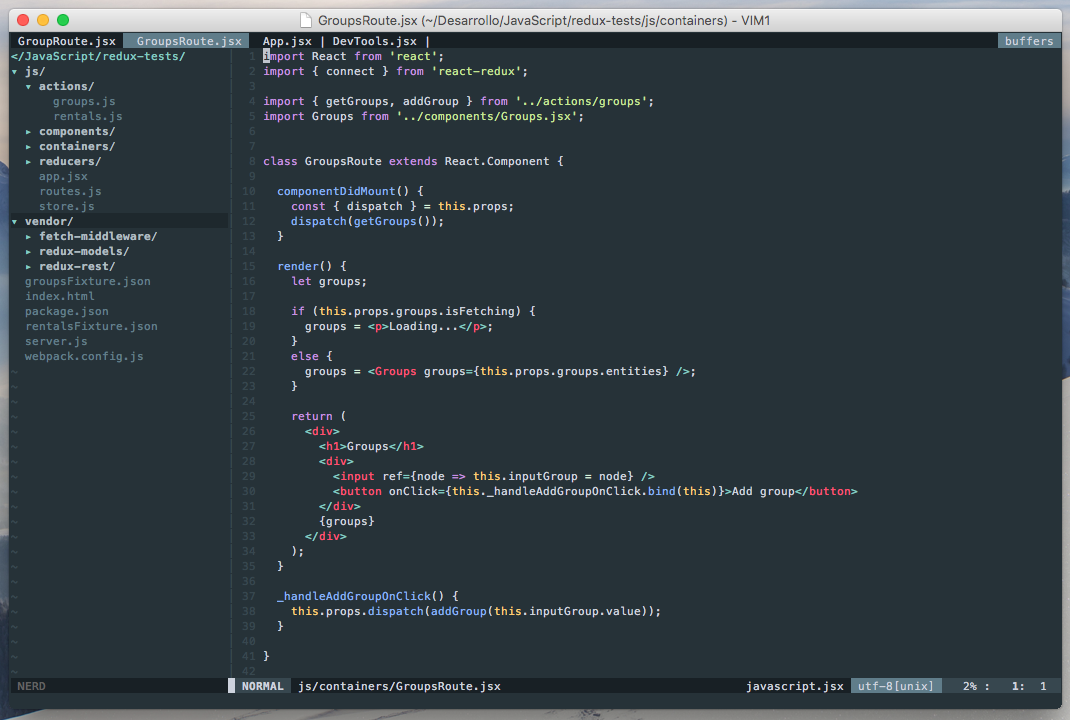Open index.html in the file tree
Screen dimensions: 1070x720
point(60,297)
